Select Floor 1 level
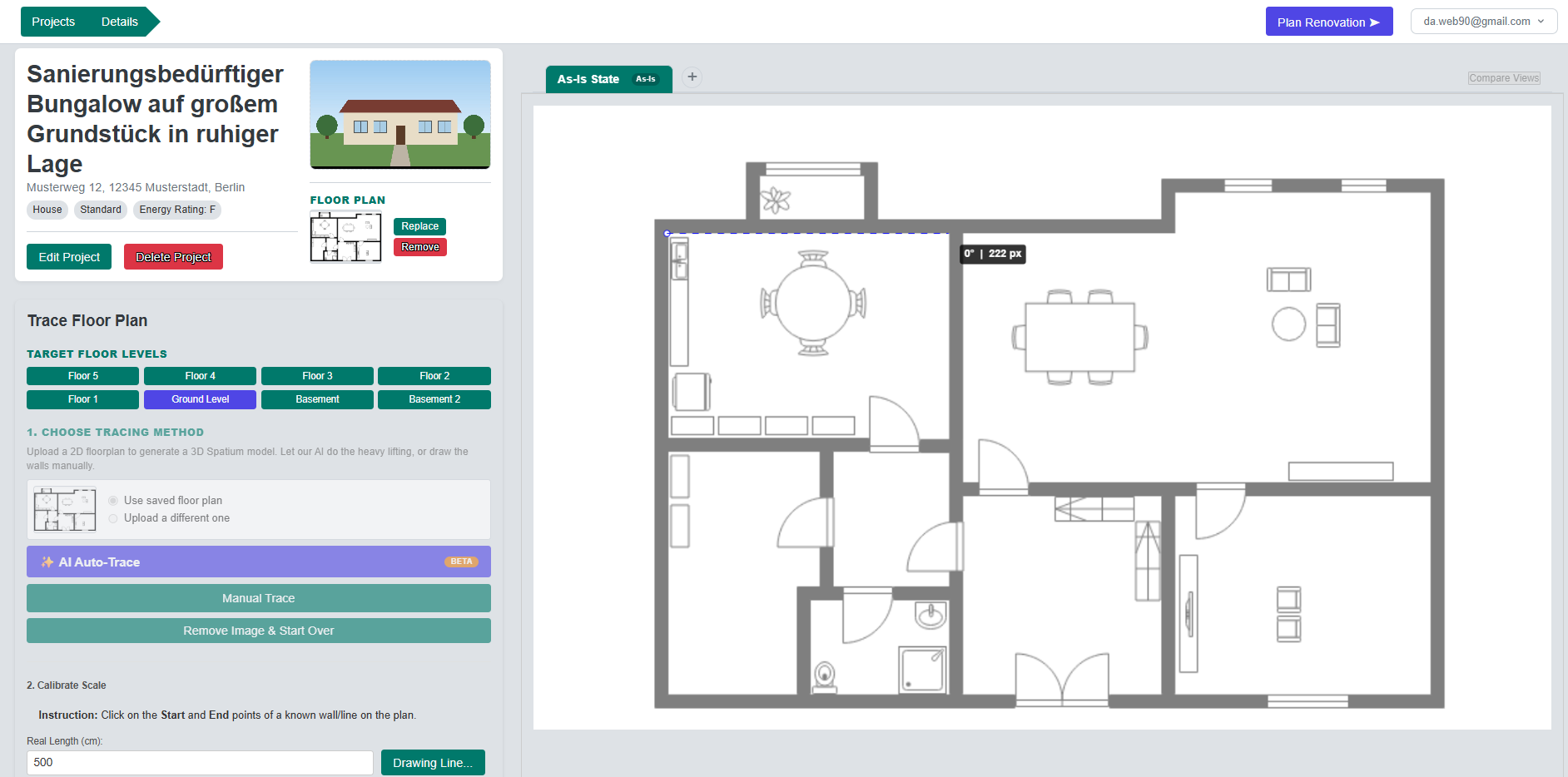The image size is (1568, 777). pos(82,399)
